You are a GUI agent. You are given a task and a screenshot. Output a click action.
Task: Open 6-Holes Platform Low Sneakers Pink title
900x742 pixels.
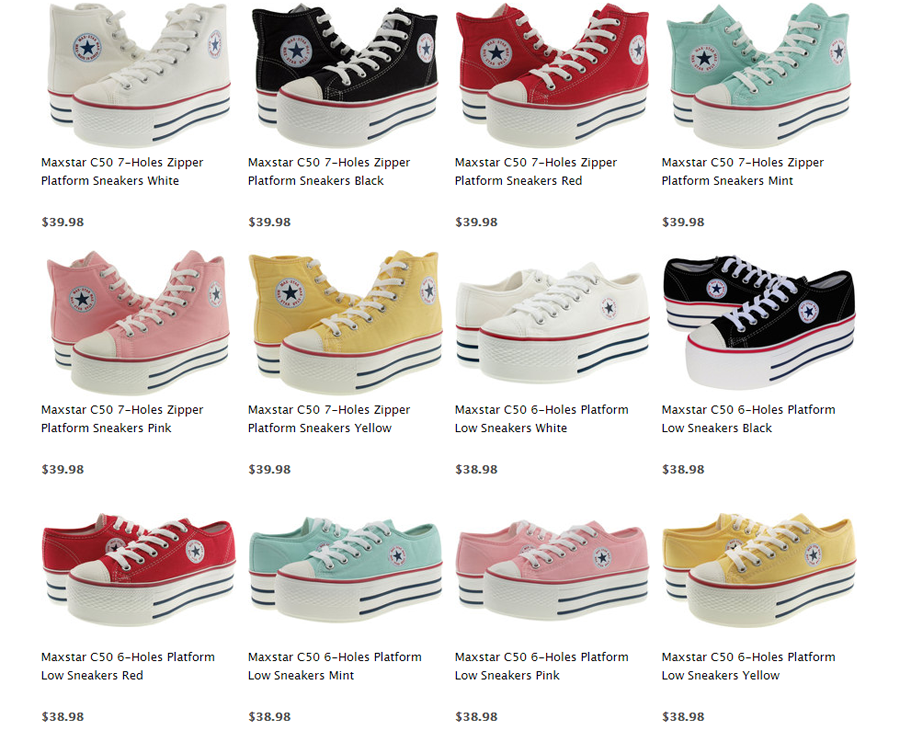[541, 666]
